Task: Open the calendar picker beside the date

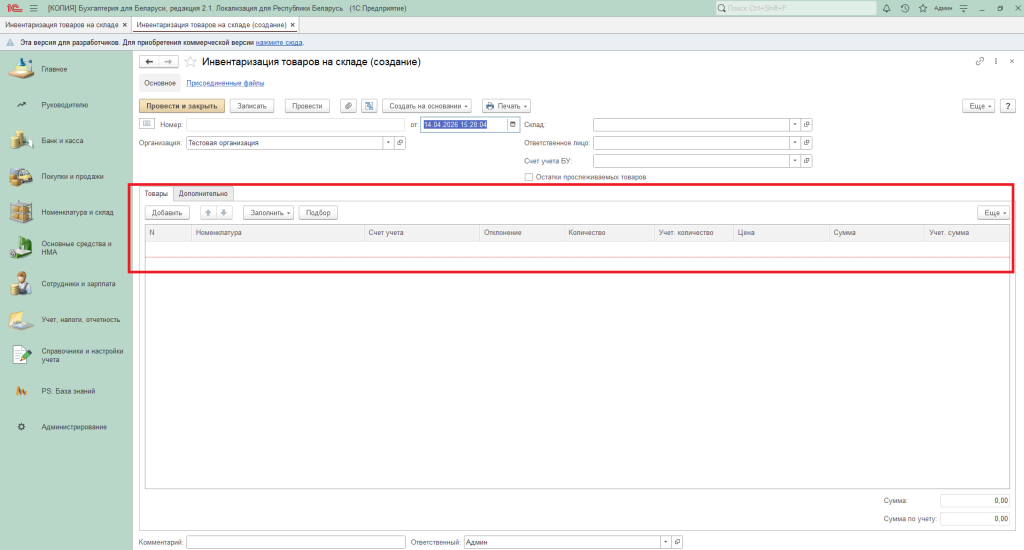Action: (x=513, y=125)
